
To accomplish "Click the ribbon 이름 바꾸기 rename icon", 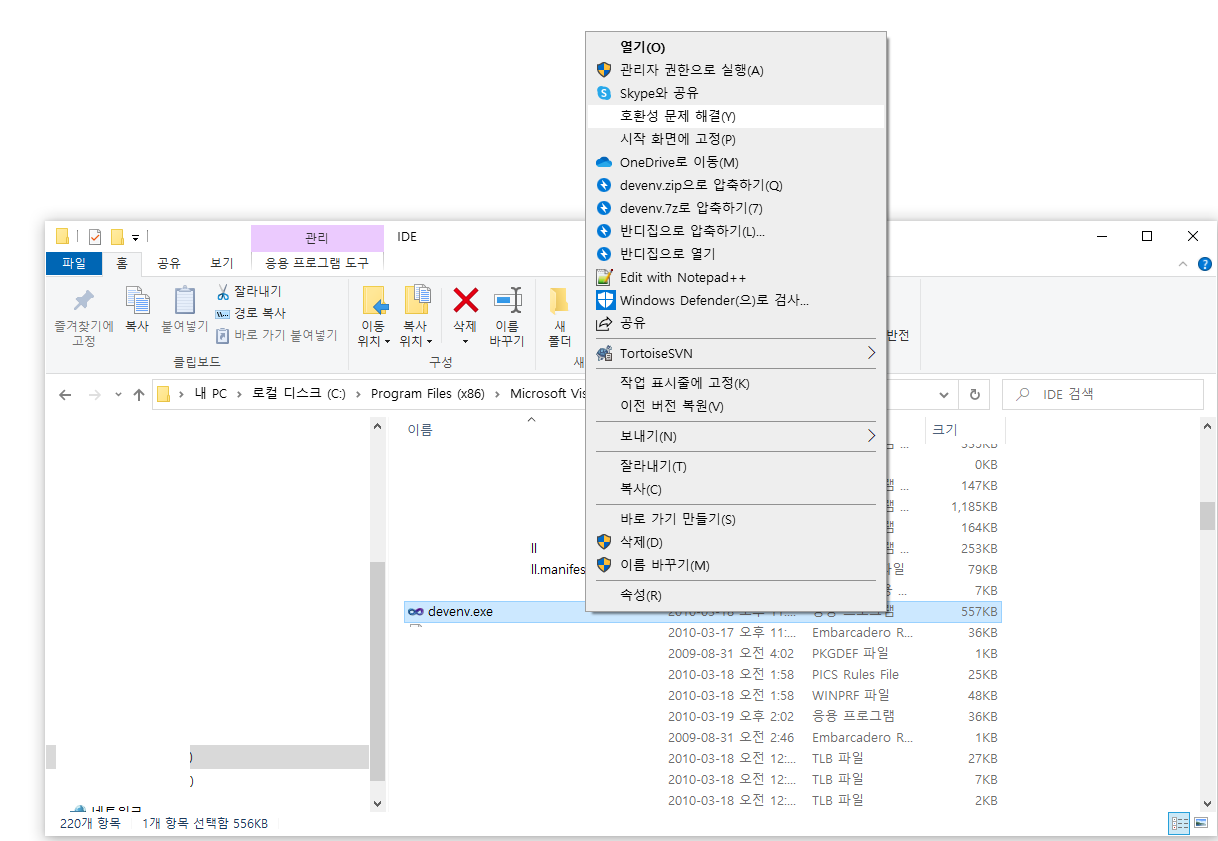I will [507, 300].
